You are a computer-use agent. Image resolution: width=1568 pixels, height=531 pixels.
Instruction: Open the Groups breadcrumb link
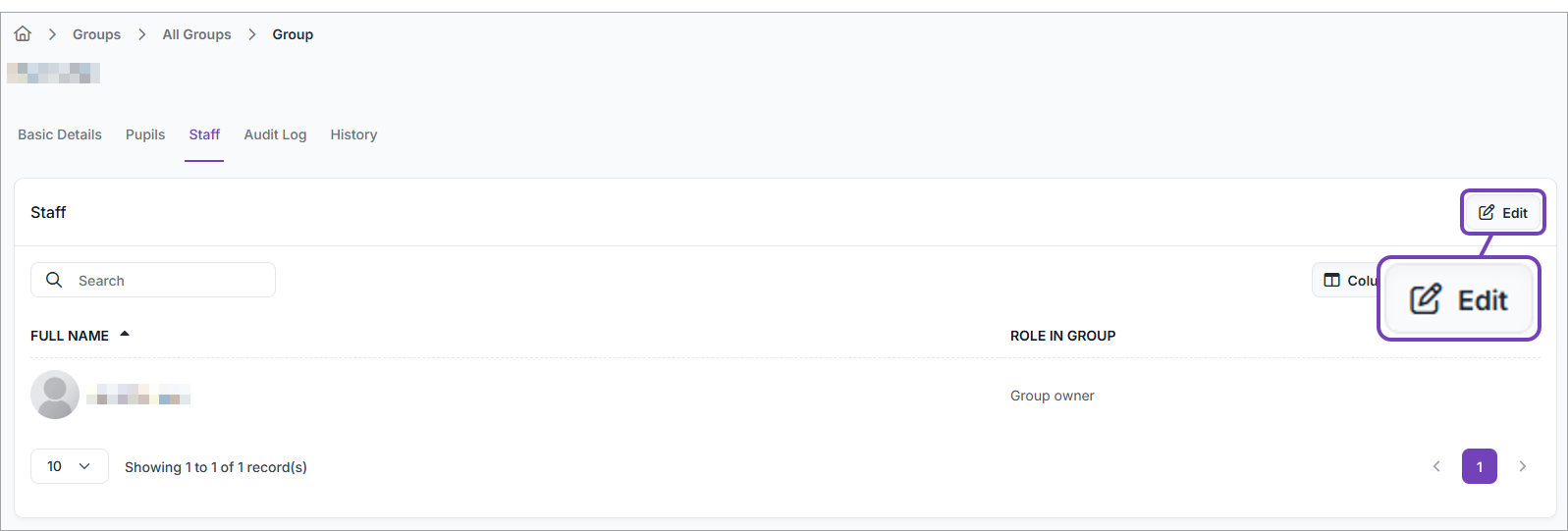coord(96,34)
